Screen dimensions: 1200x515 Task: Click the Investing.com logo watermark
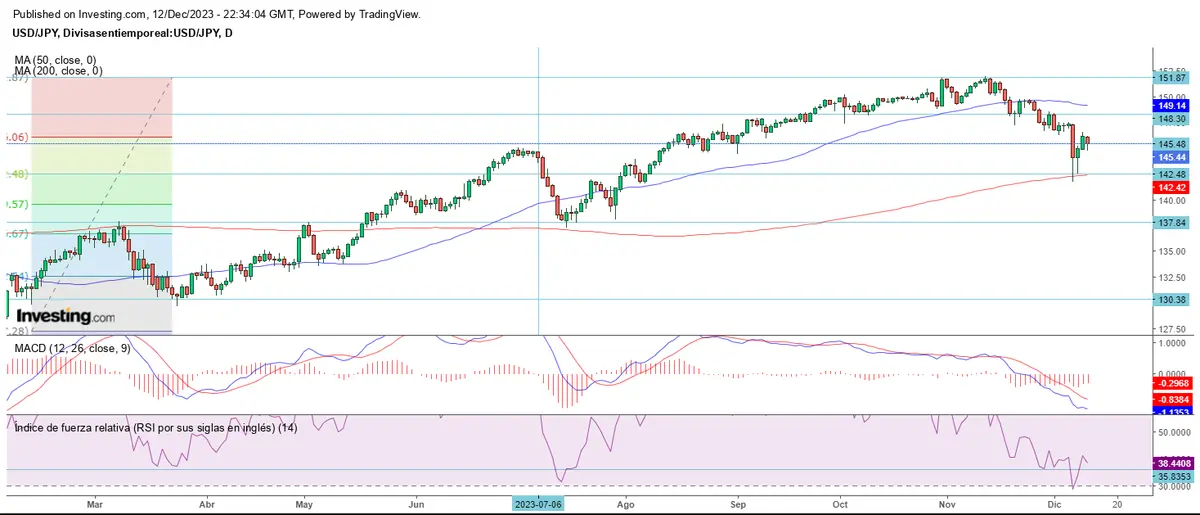point(65,316)
